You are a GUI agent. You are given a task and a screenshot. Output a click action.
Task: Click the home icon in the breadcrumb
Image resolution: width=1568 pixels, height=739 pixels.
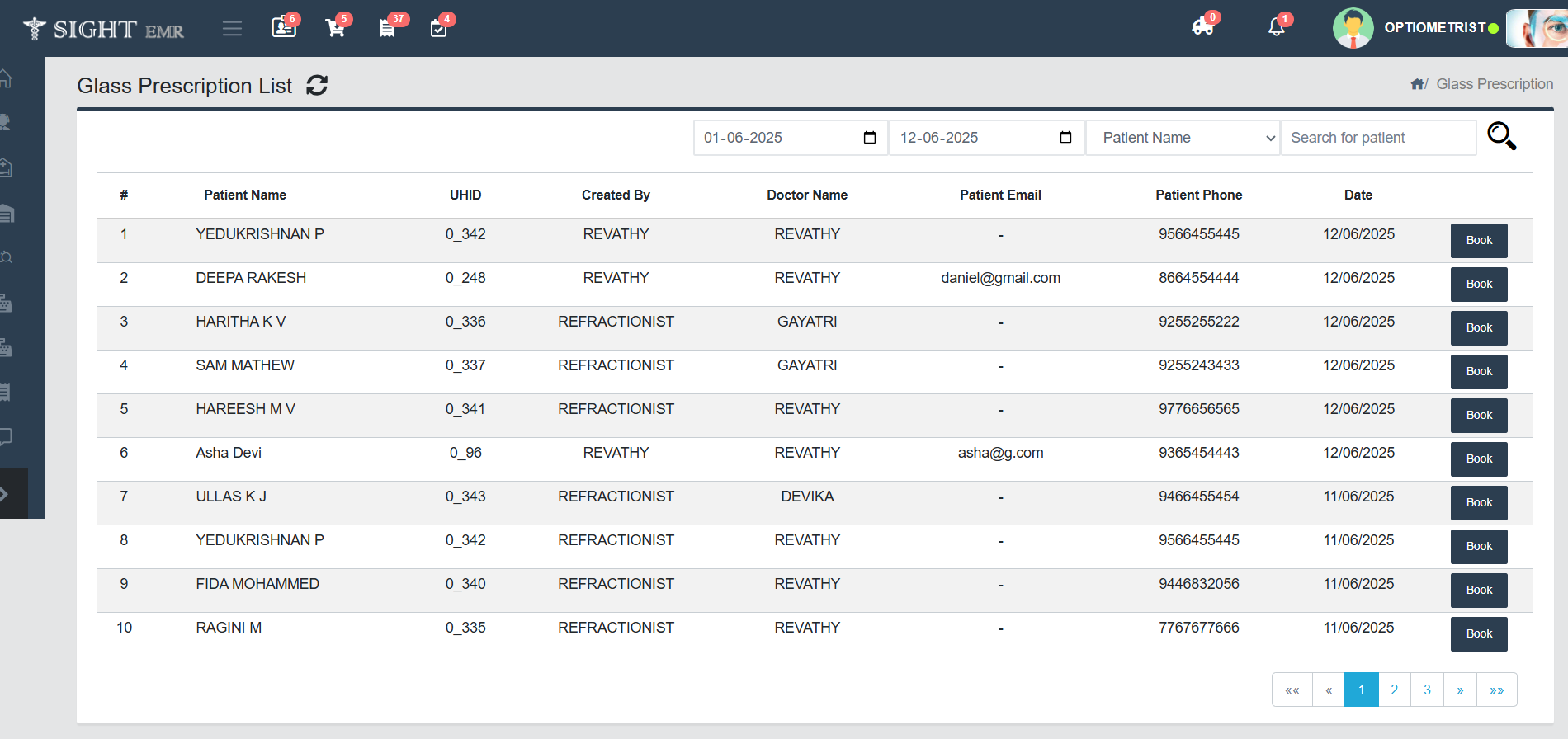1417,84
